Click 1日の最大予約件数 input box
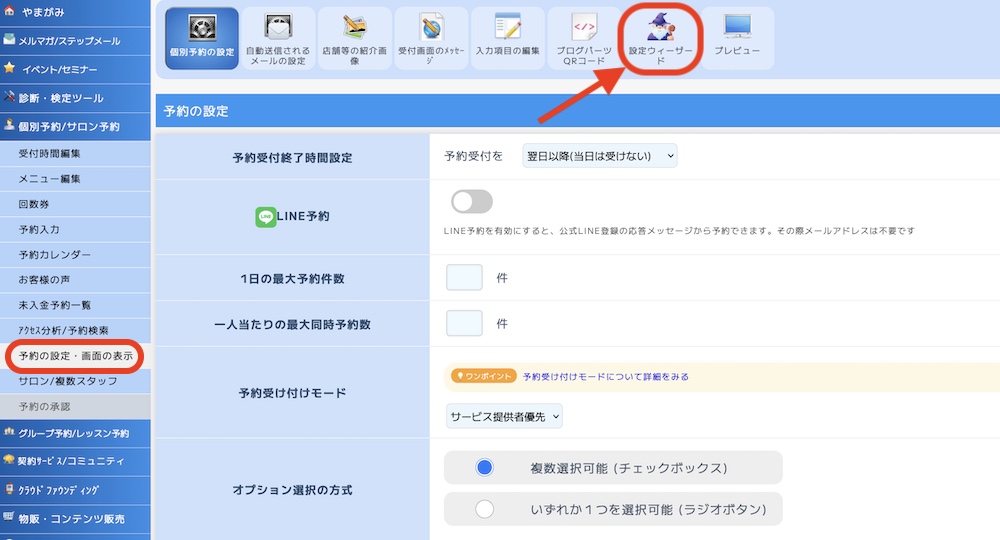This screenshot has height=540, width=1000. tap(464, 277)
